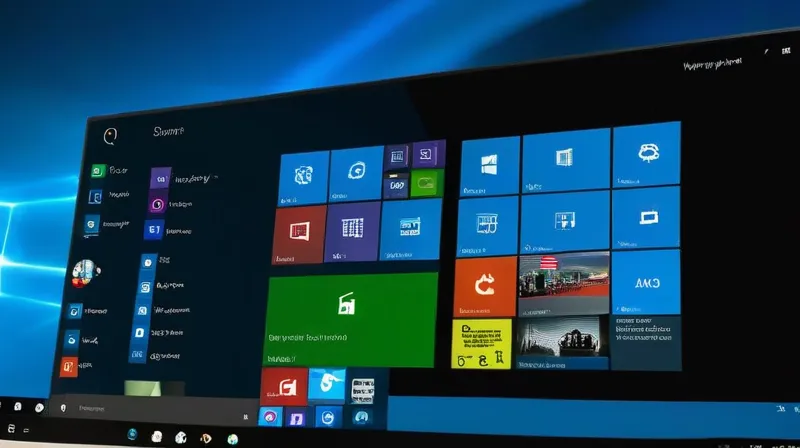Open the purple calendar grid tile
The height and width of the screenshot is (448, 800).
click(352, 232)
